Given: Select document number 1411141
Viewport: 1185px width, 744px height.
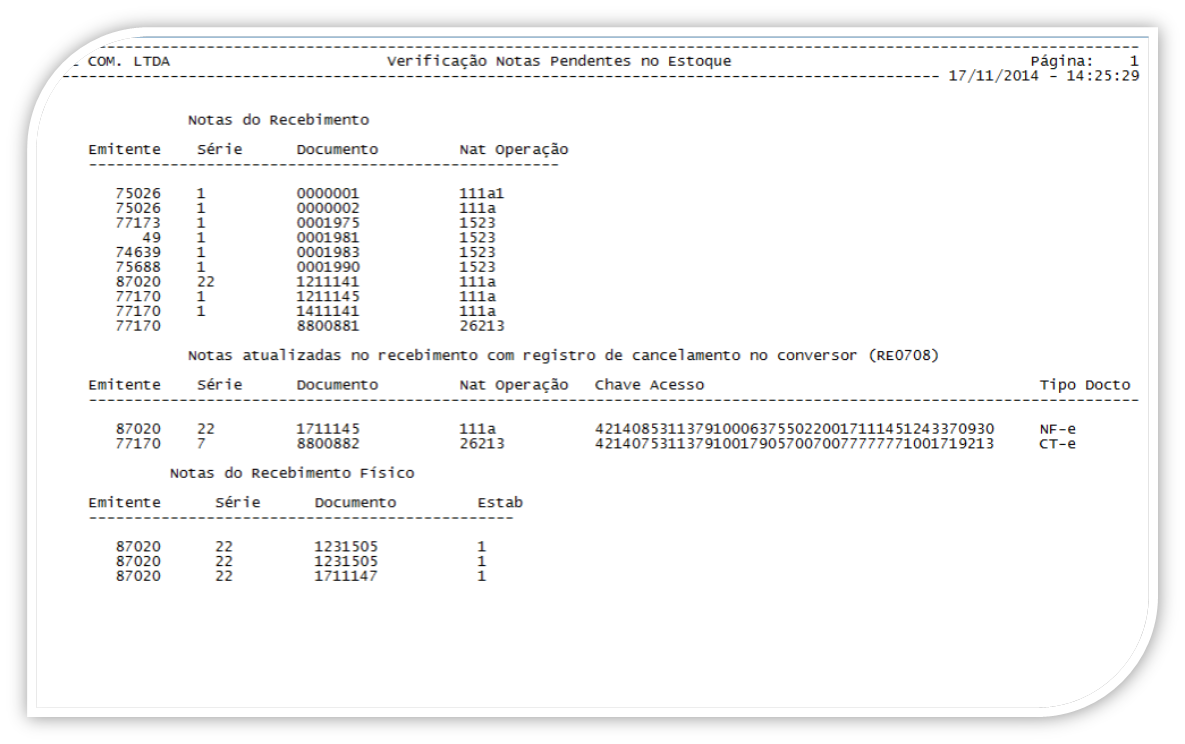Looking at the screenshot, I should 328,312.
